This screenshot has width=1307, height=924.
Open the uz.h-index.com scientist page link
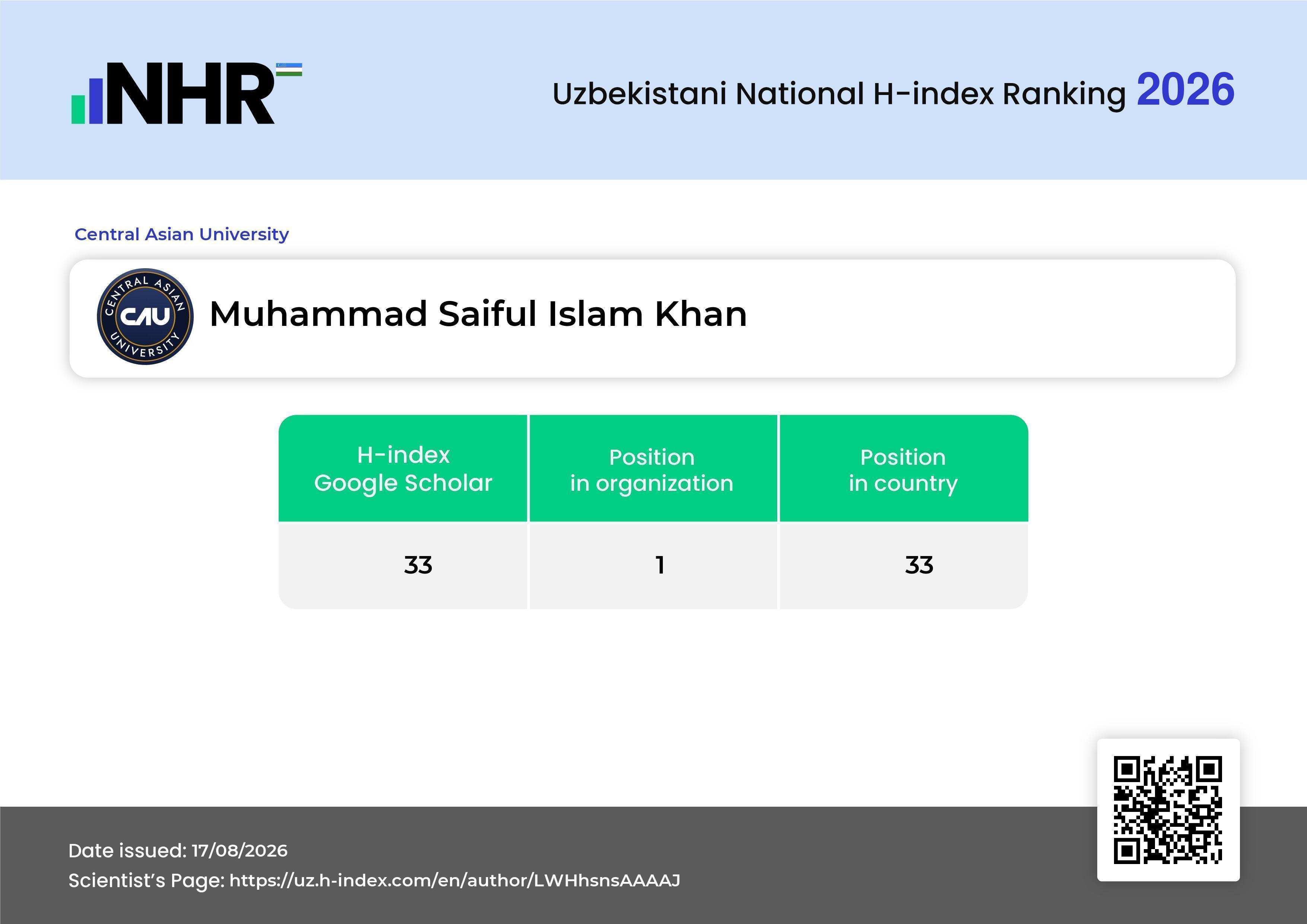454,880
